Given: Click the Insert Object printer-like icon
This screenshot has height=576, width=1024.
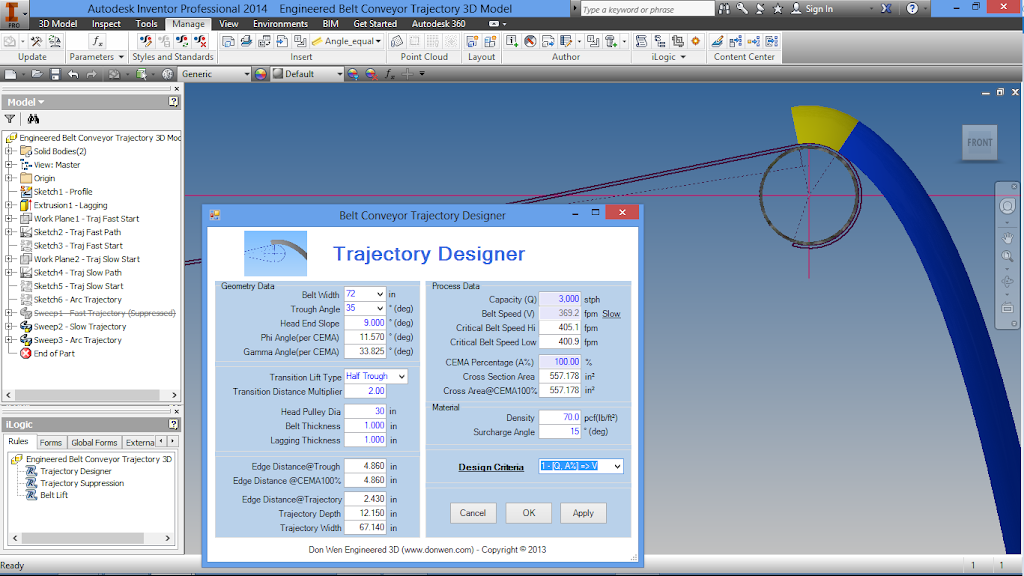Looking at the screenshot, I should [246, 41].
